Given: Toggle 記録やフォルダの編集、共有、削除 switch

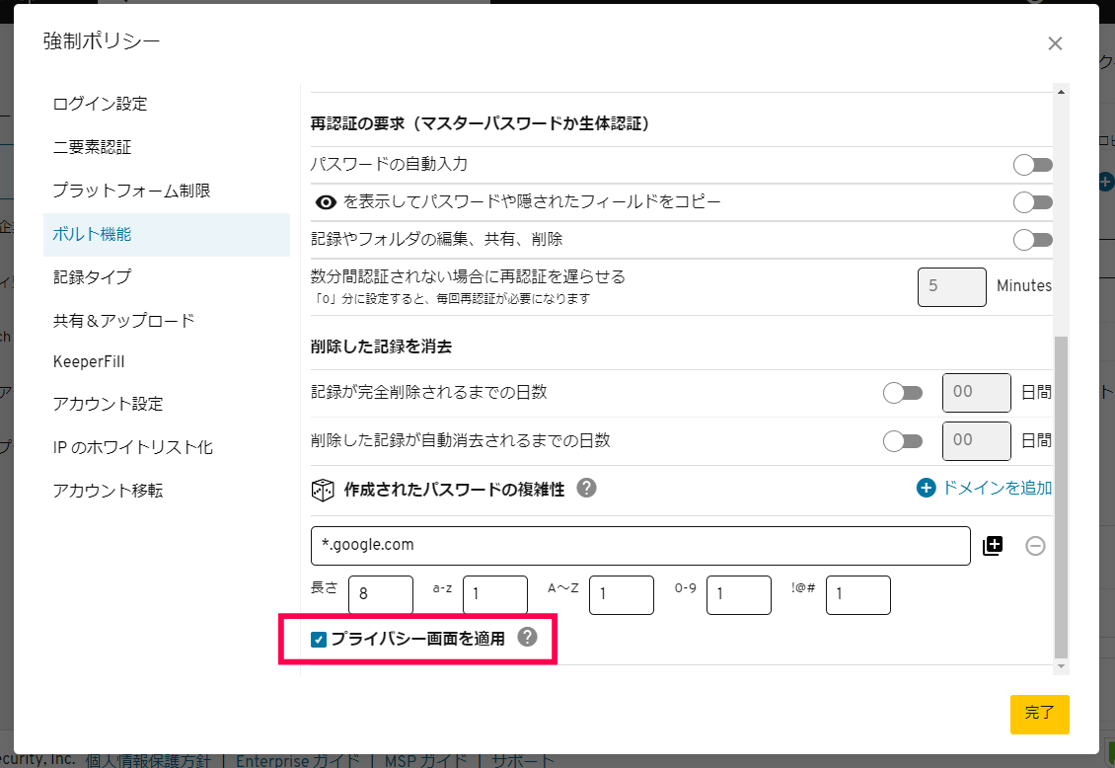Looking at the screenshot, I should [1032, 240].
